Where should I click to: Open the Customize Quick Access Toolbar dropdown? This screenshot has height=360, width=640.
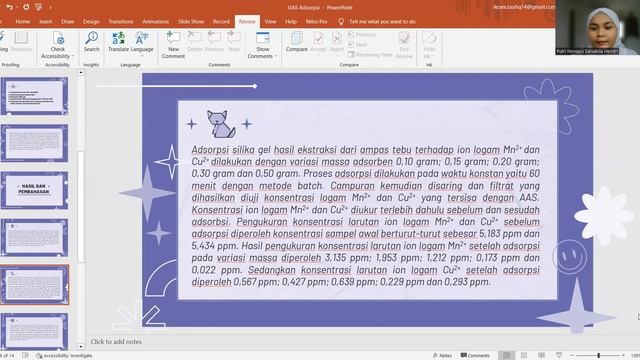(50, 8)
